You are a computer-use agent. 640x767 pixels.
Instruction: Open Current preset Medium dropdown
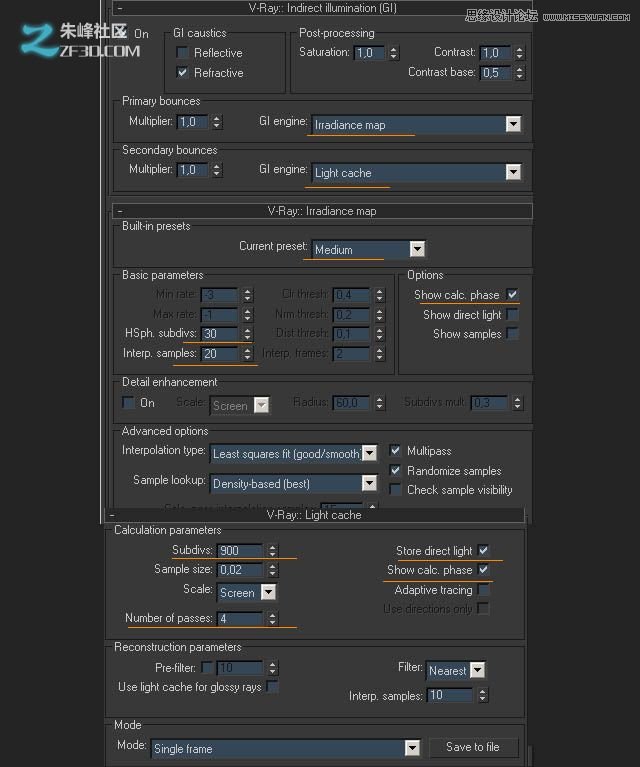417,249
